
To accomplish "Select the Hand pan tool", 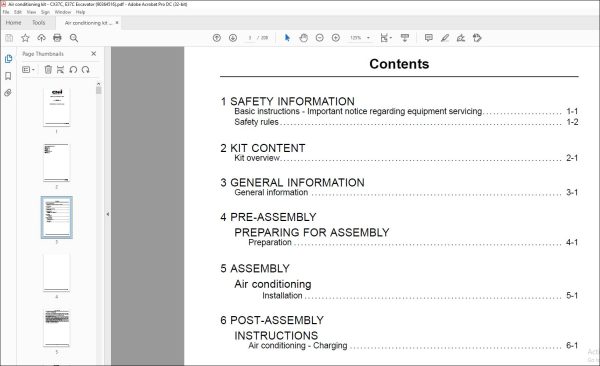I will (303, 38).
